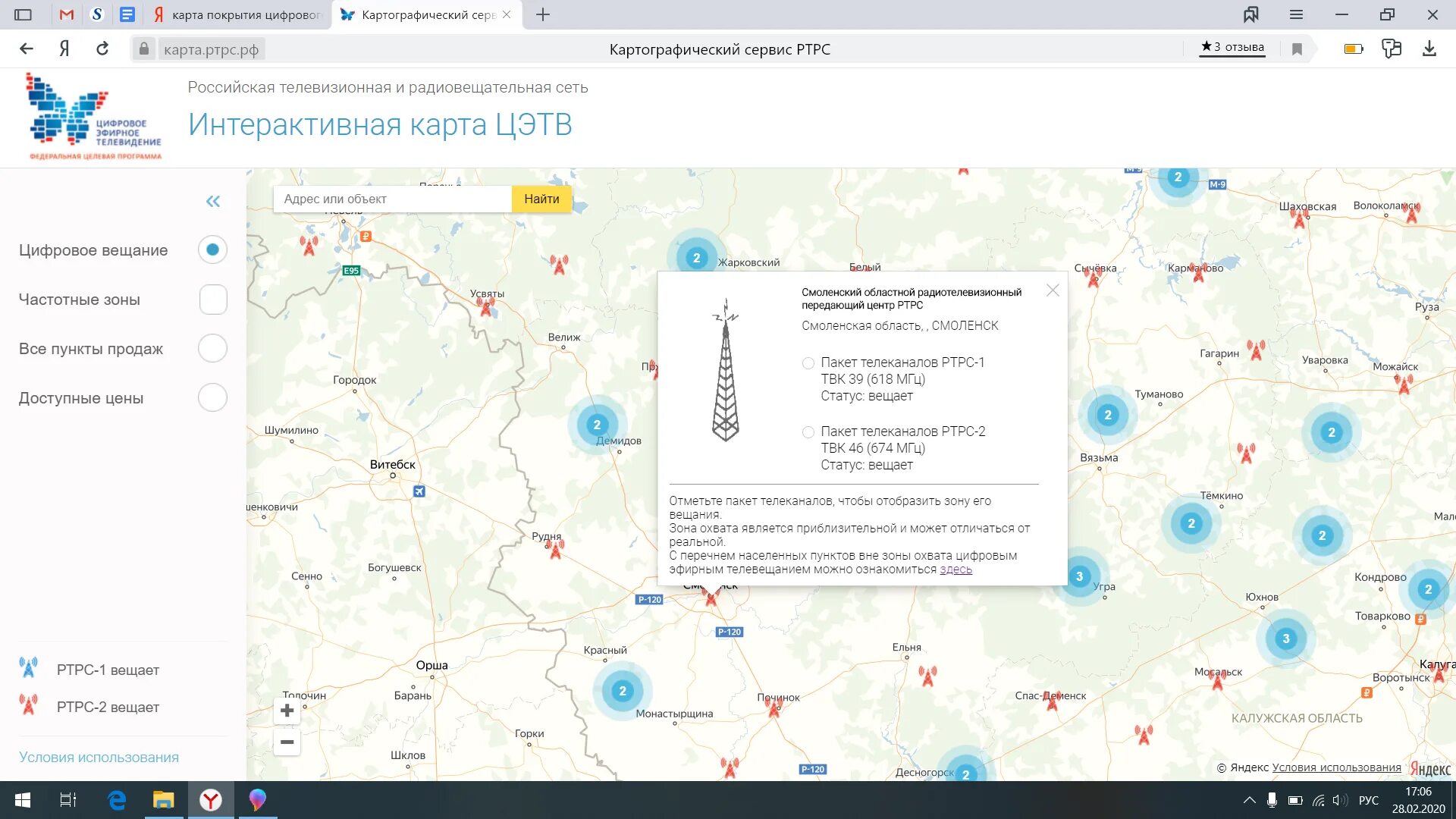Click the РТРС-1 вещает legend icon
1456x819 pixels.
pyautogui.click(x=29, y=668)
